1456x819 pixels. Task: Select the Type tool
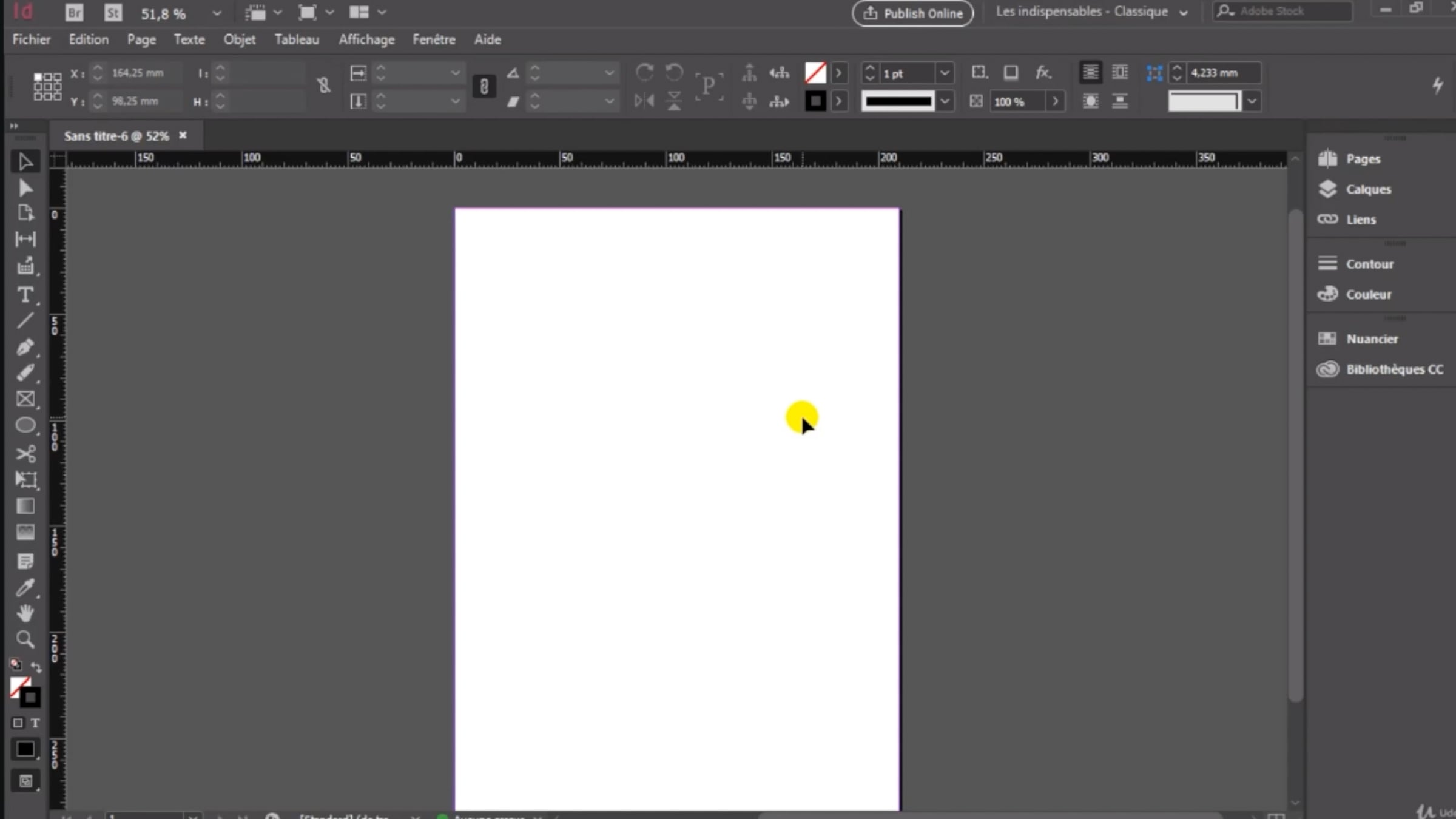coord(25,295)
